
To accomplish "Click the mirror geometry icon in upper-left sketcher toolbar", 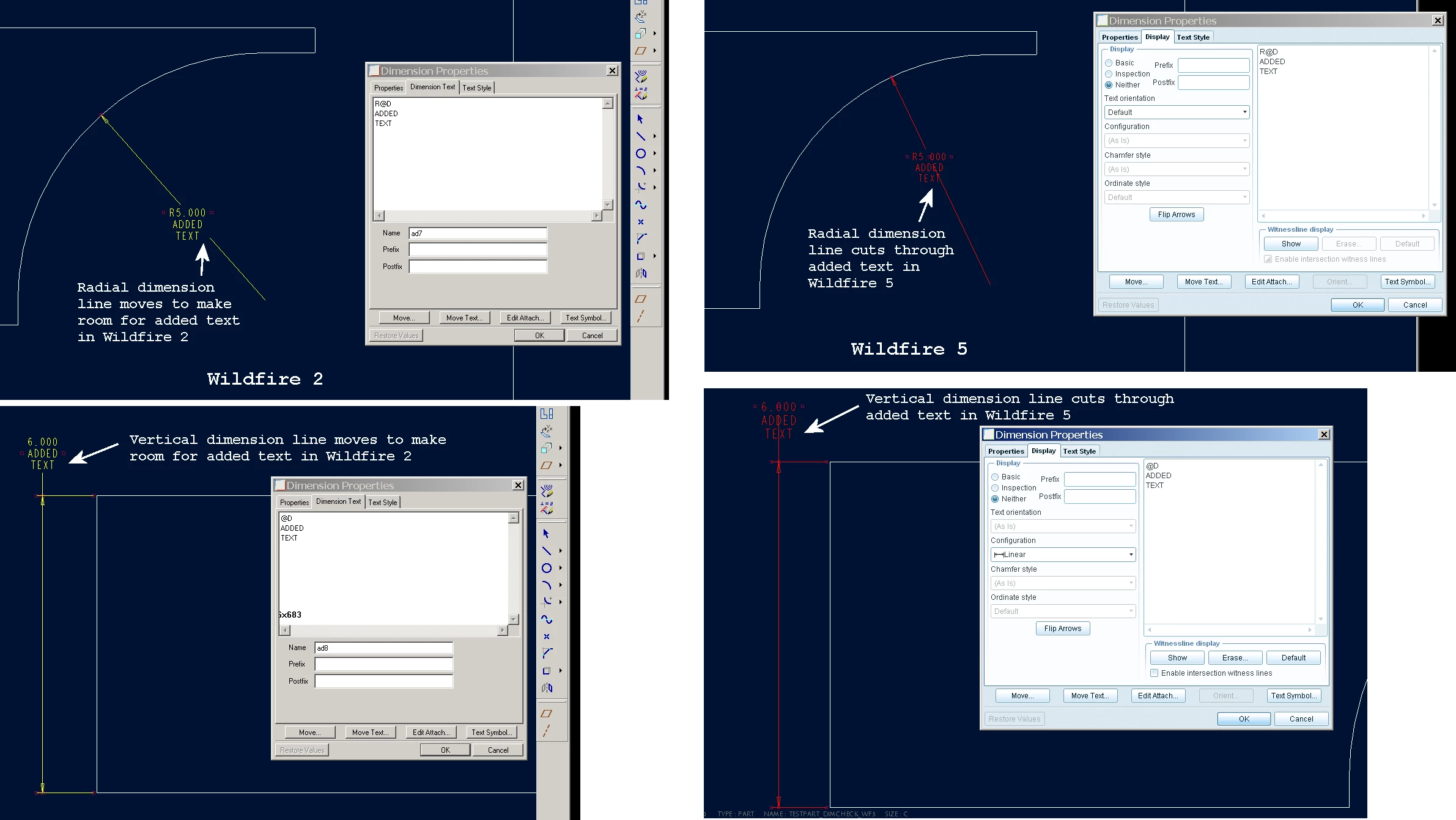I will click(640, 273).
